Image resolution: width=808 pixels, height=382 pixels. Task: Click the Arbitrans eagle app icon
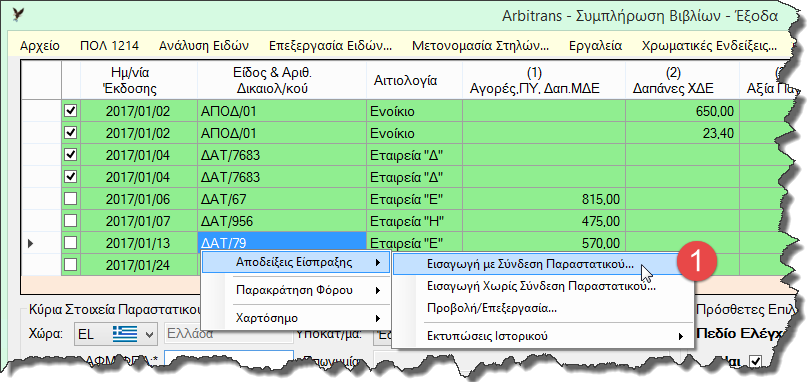(x=19, y=14)
